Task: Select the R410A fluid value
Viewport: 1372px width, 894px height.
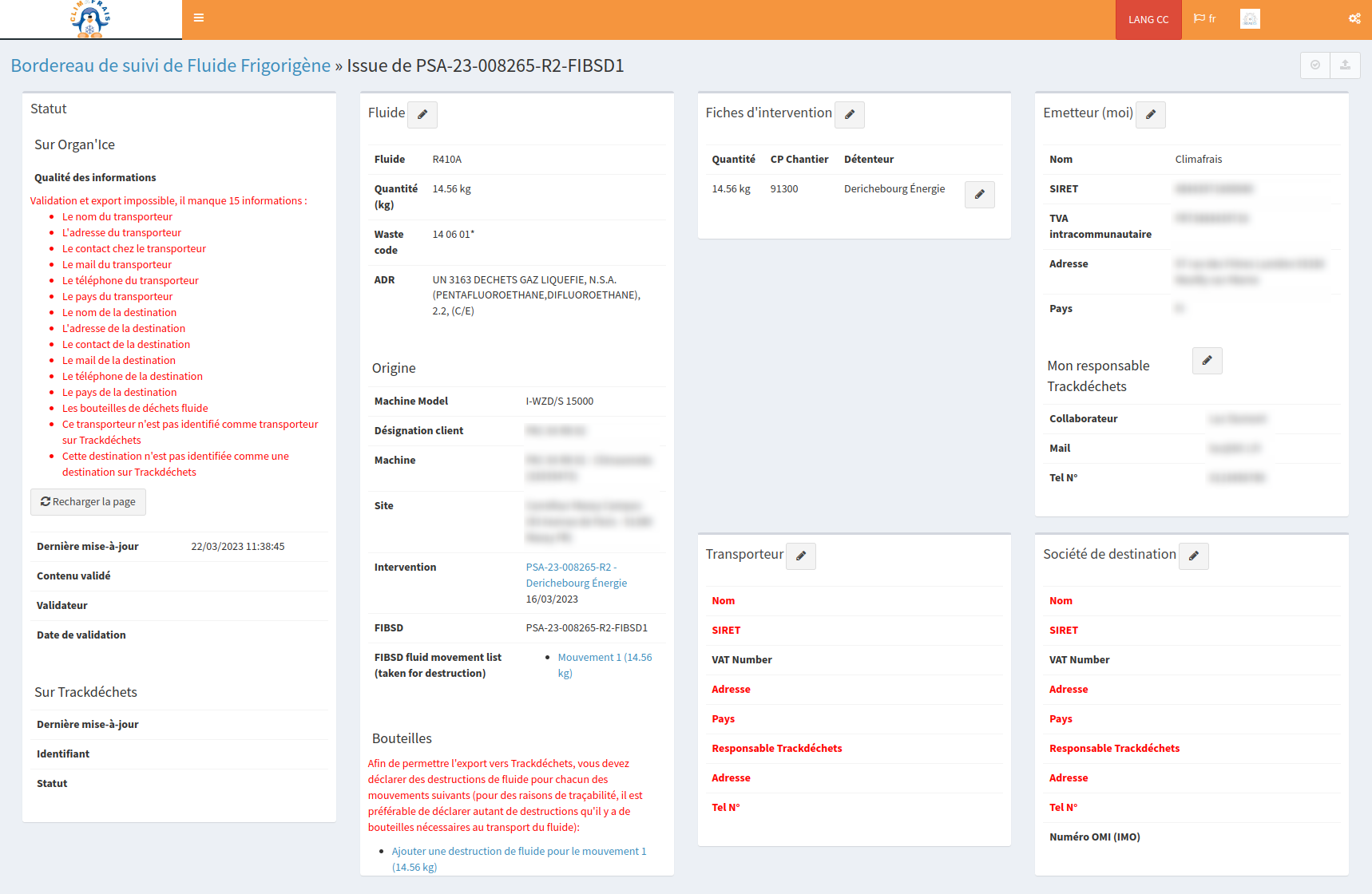Action: [447, 160]
